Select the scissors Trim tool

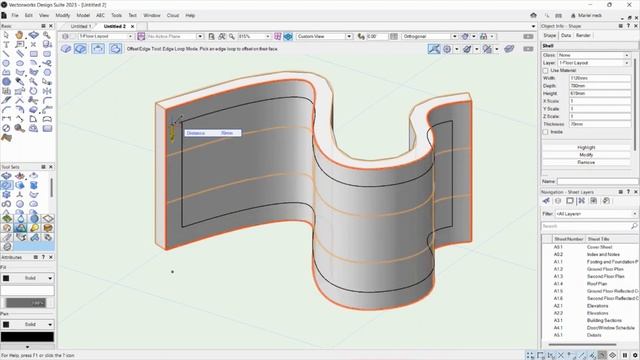point(33,100)
